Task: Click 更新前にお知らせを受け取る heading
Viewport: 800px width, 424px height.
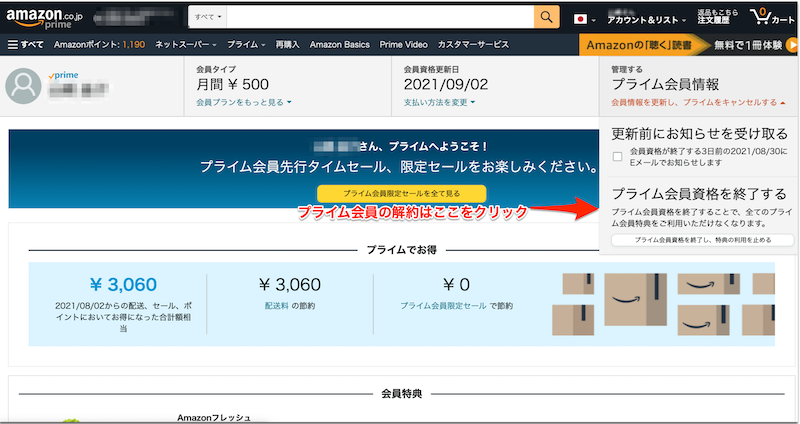Action: coord(700,134)
